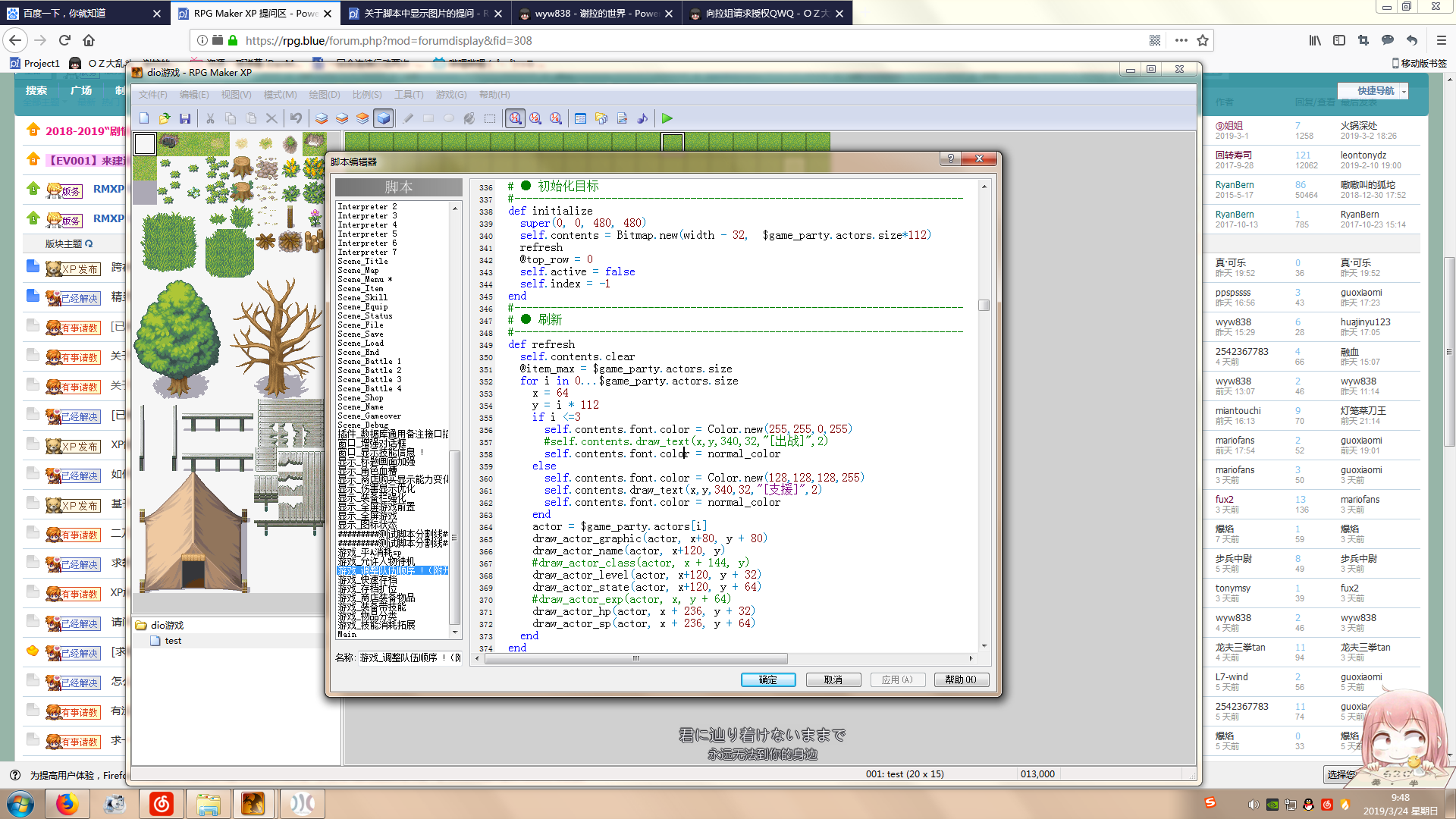This screenshot has width=1456, height=819.
Task: Open the Database toolbar icon
Action: [581, 118]
